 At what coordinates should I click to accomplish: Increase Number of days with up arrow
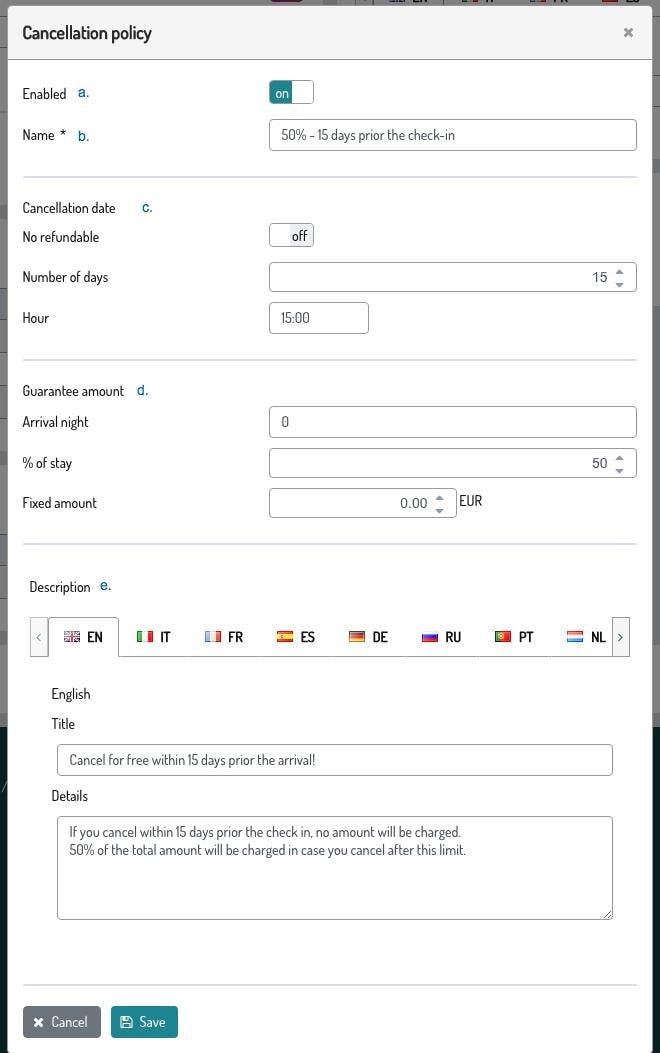[620, 271]
